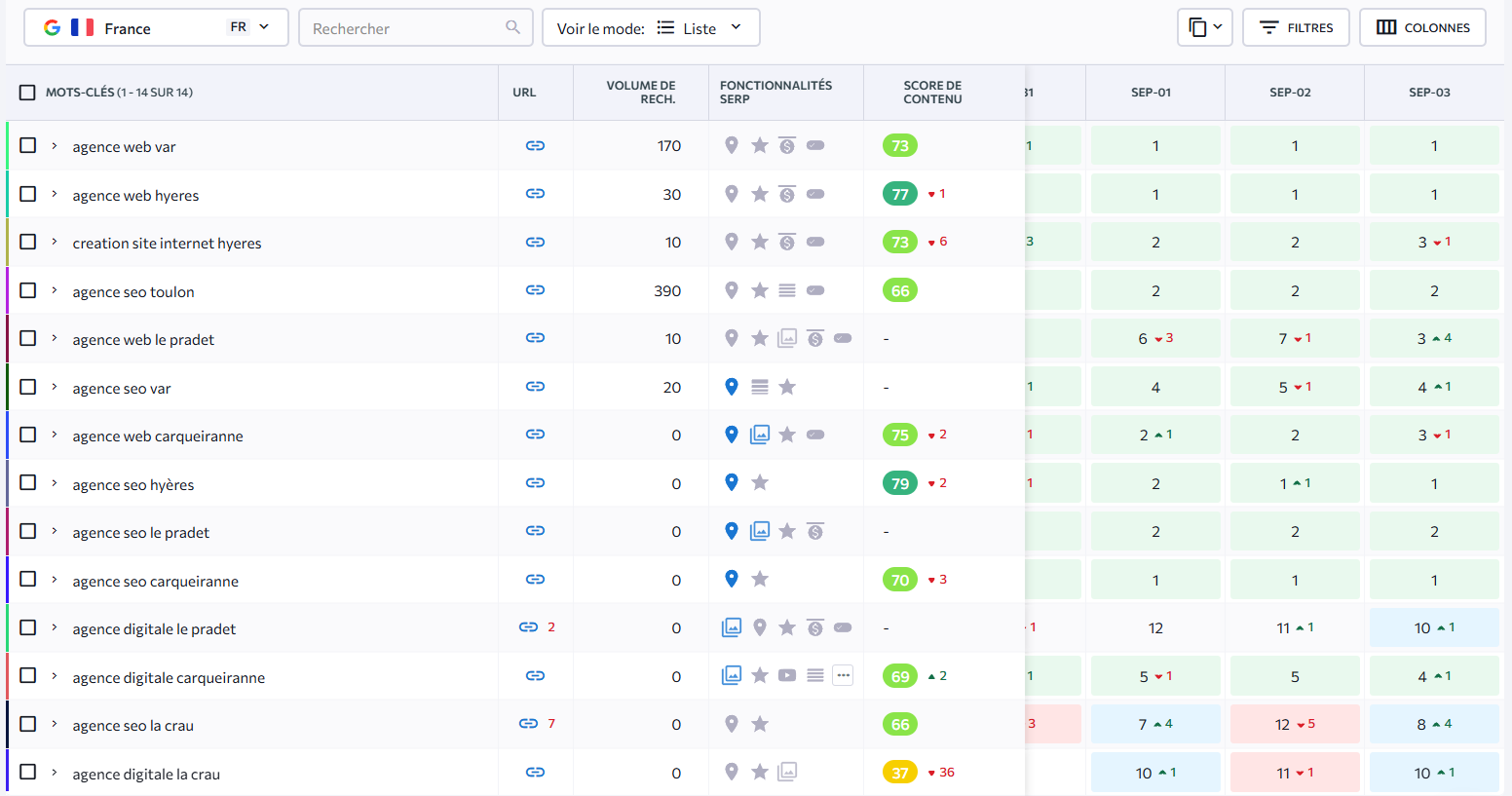
Task: Expand the agence seo la crau row
Action: (x=55, y=724)
